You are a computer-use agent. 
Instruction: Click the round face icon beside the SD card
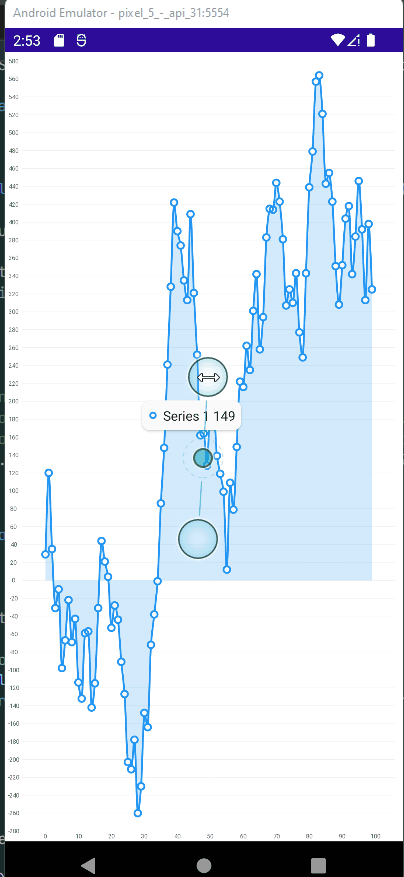(82, 40)
